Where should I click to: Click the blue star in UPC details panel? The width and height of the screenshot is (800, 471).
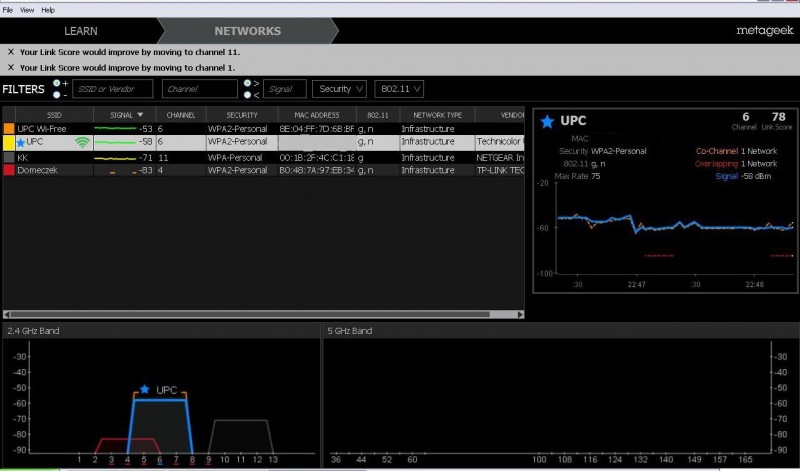coord(547,122)
